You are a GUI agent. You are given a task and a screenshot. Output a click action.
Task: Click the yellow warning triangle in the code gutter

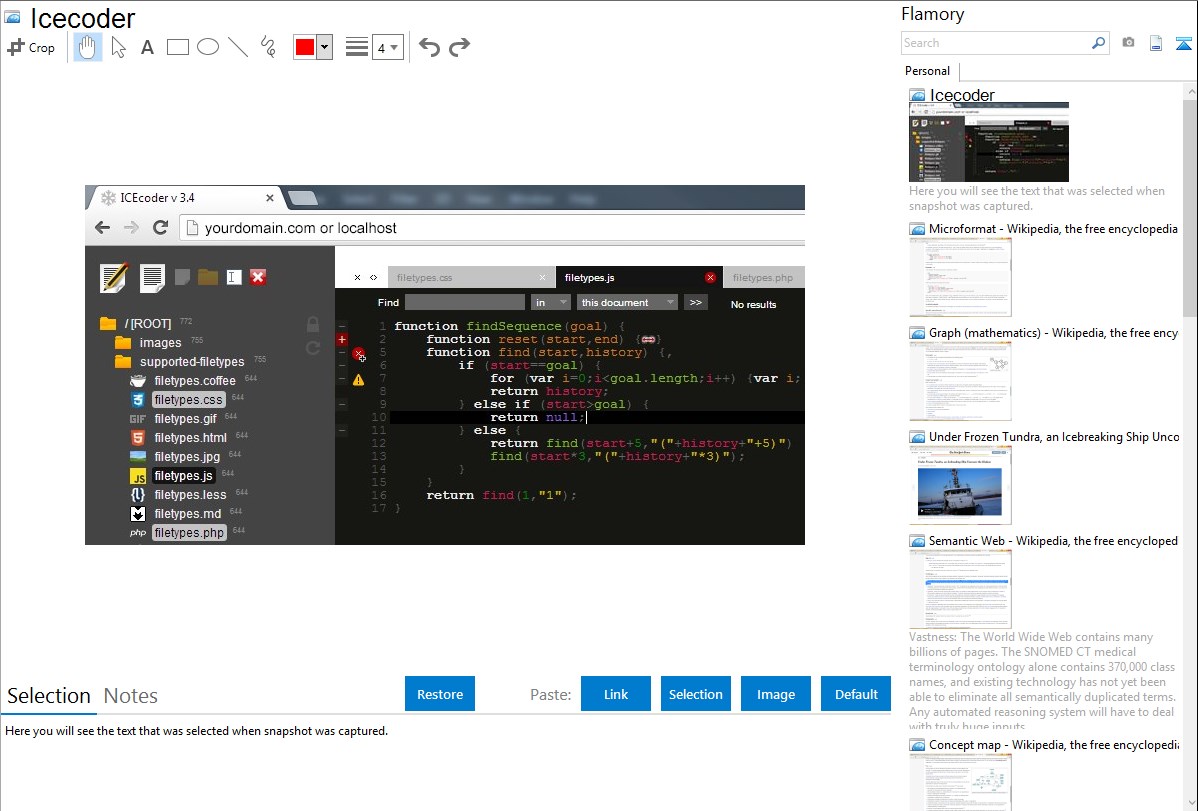358,380
